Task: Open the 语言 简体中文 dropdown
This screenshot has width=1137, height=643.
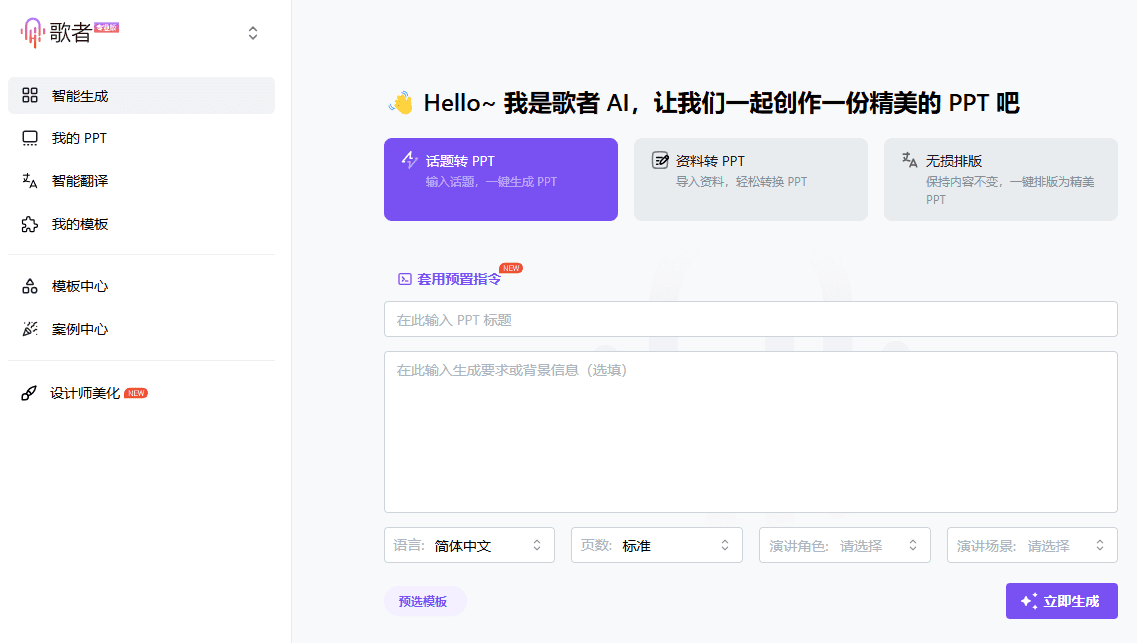Action: pyautogui.click(x=469, y=545)
